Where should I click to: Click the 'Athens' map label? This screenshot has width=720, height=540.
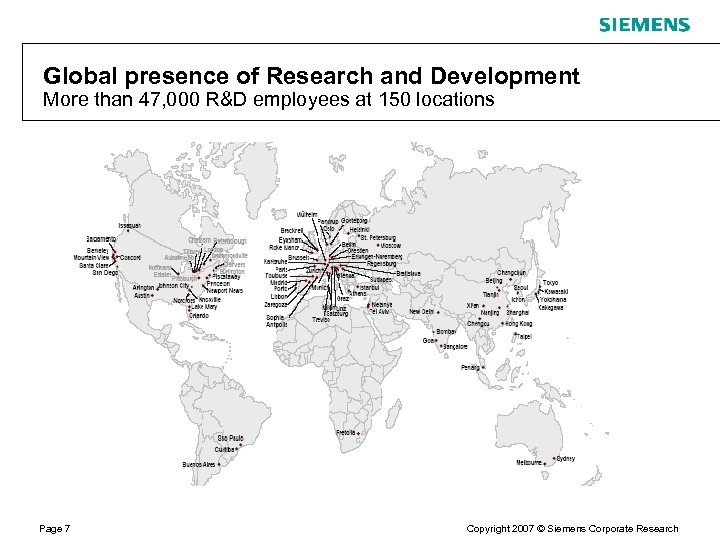[358, 293]
